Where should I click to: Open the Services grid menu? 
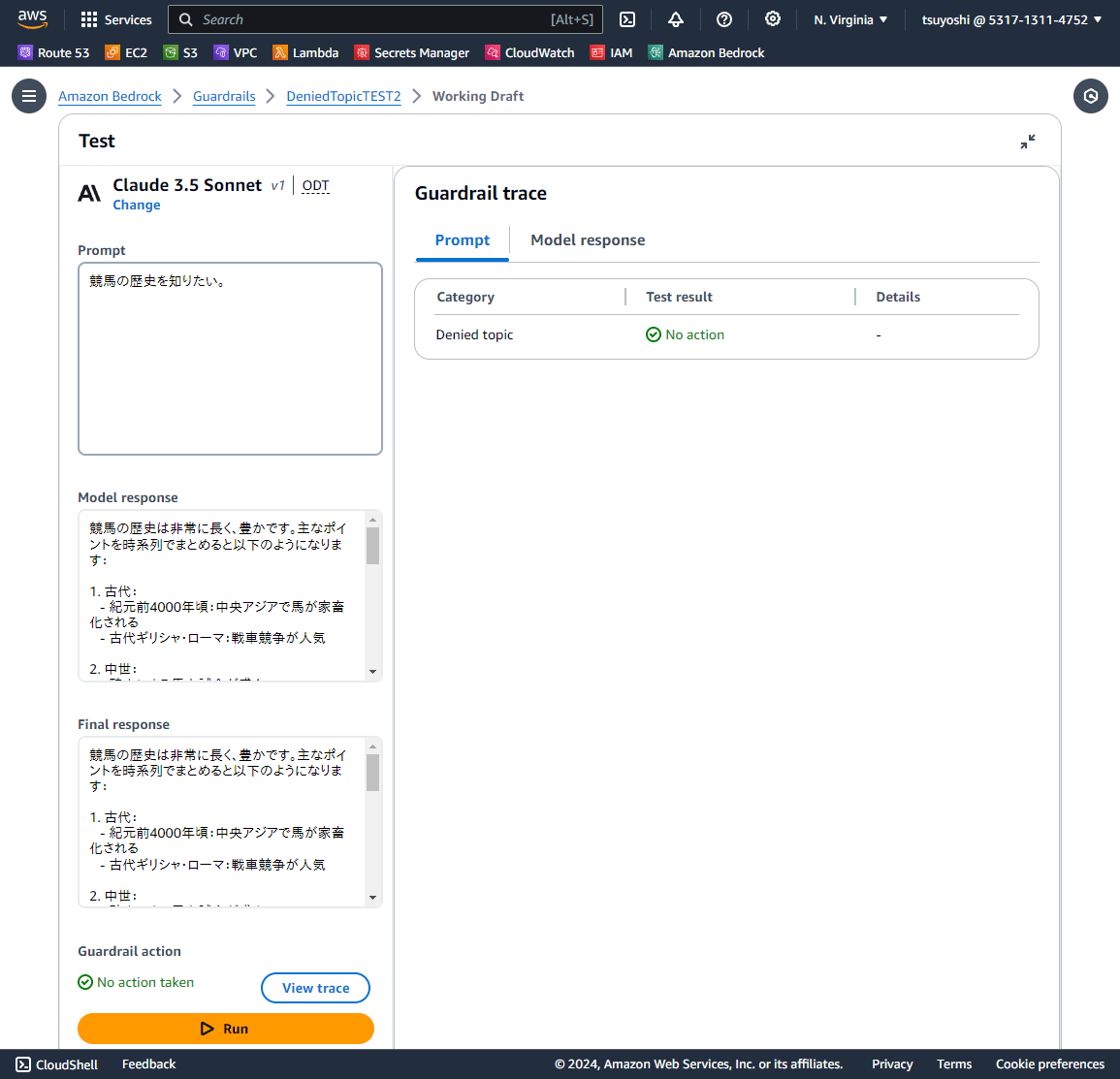88,20
